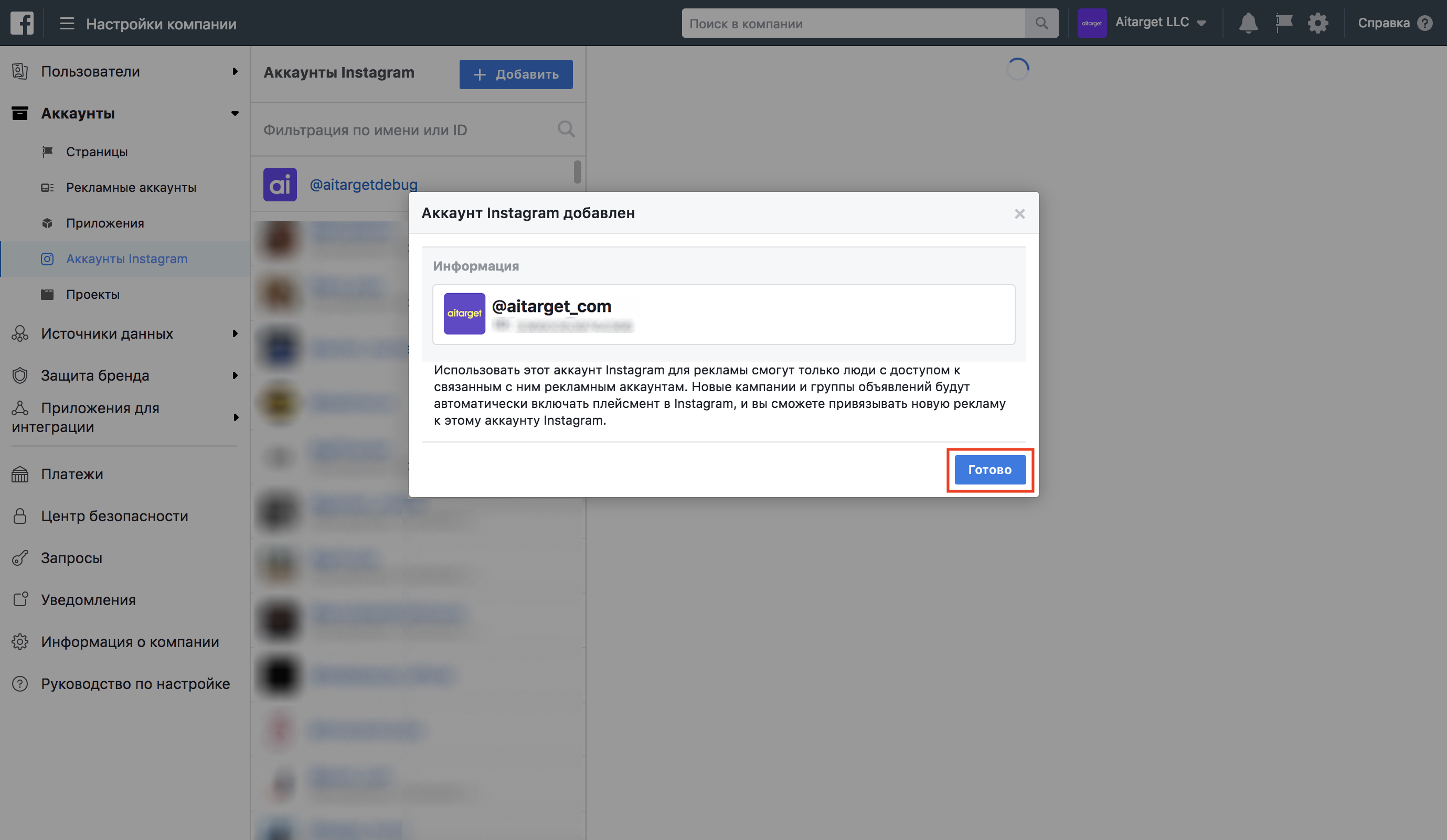
Task: Click the Facebook logo icon
Action: coord(22,24)
